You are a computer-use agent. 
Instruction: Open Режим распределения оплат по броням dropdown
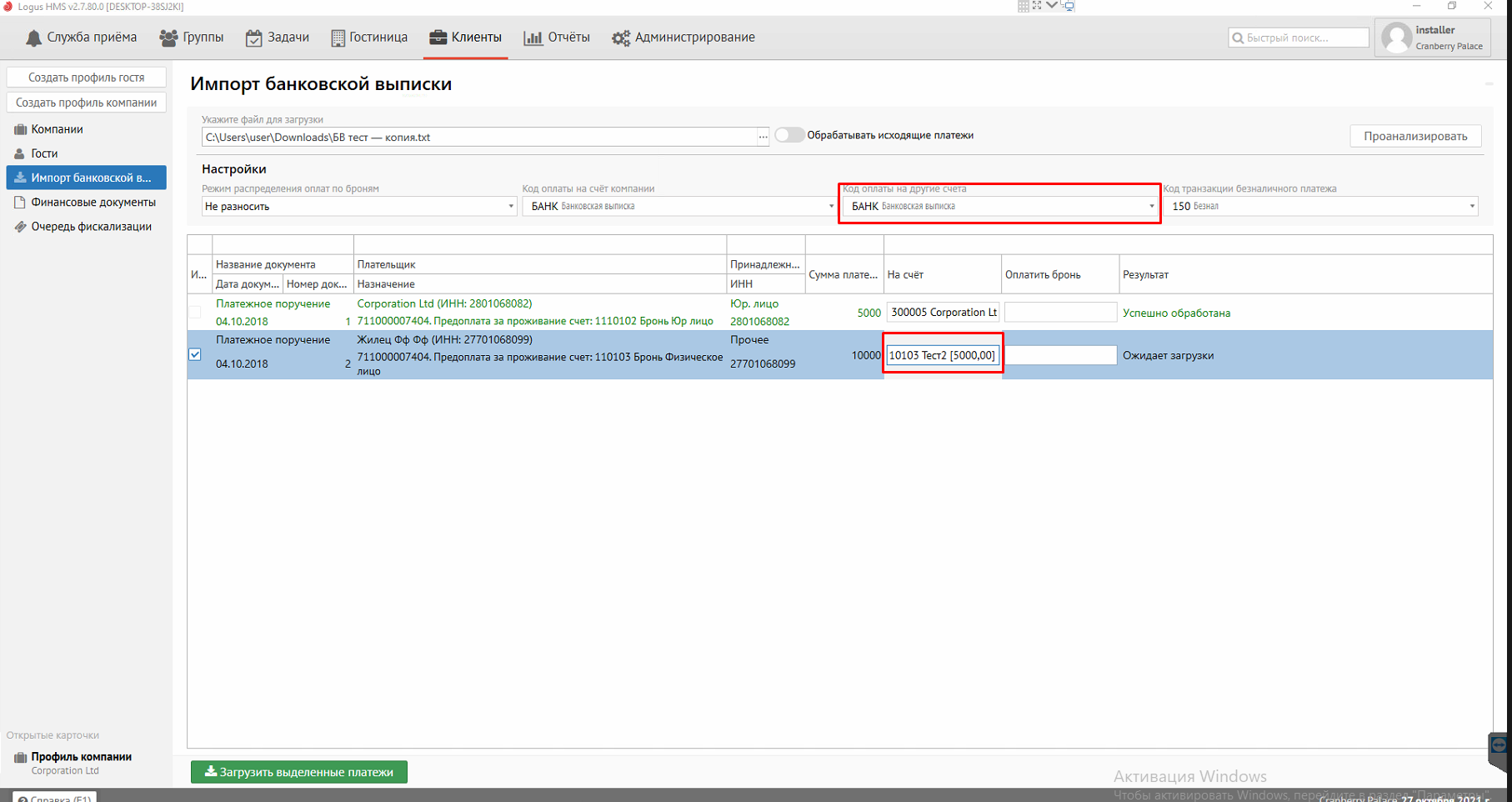[359, 207]
